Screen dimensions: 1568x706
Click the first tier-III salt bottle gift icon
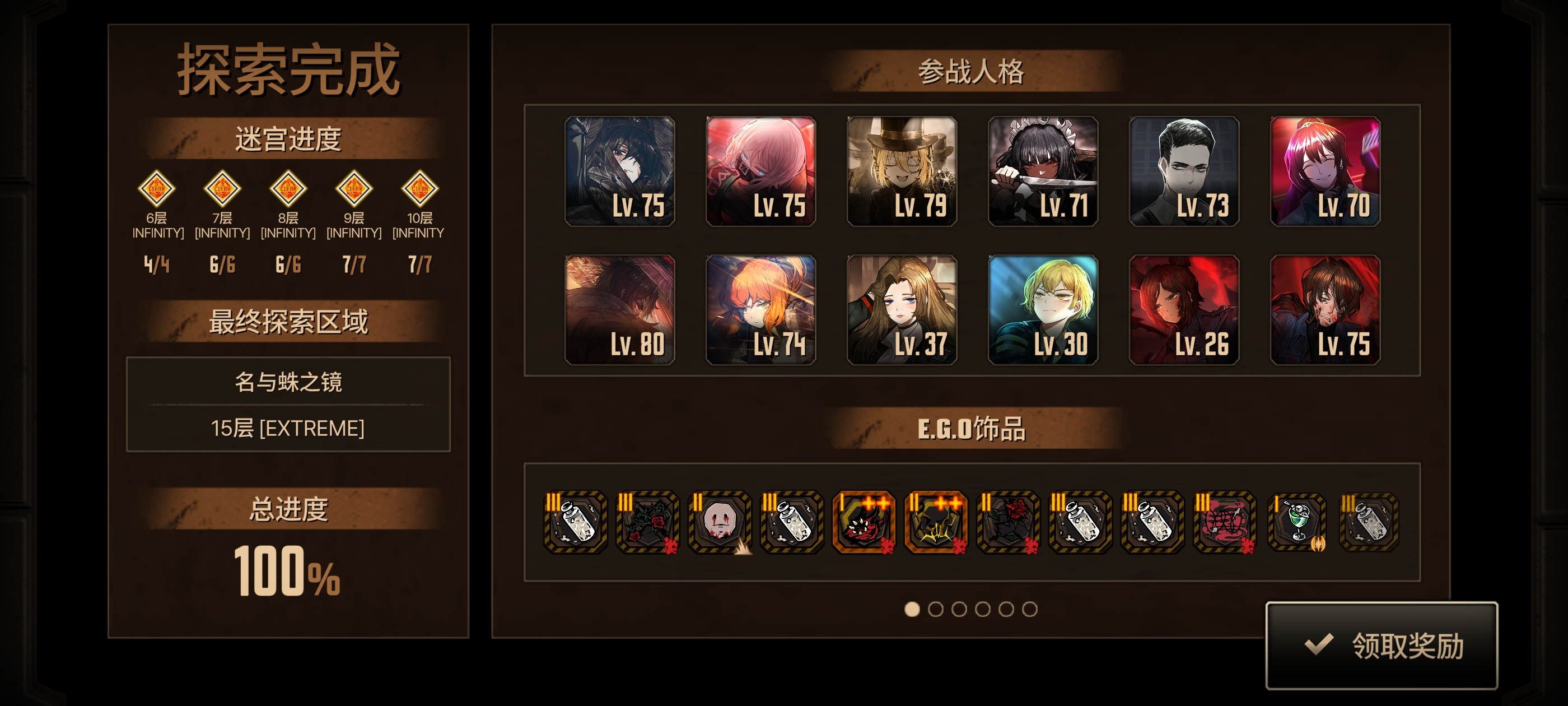[x=575, y=522]
